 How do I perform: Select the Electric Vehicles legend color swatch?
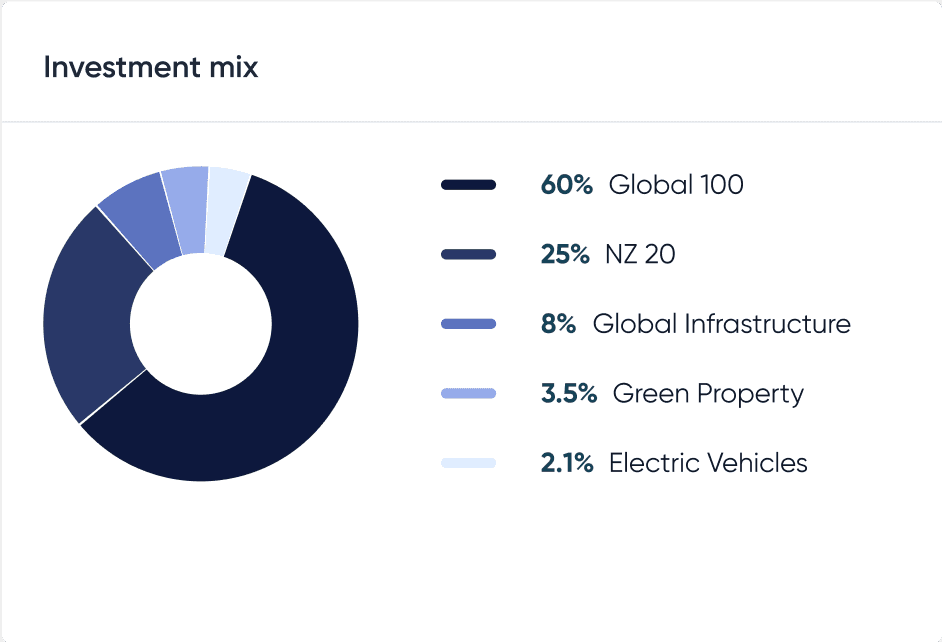point(468,463)
